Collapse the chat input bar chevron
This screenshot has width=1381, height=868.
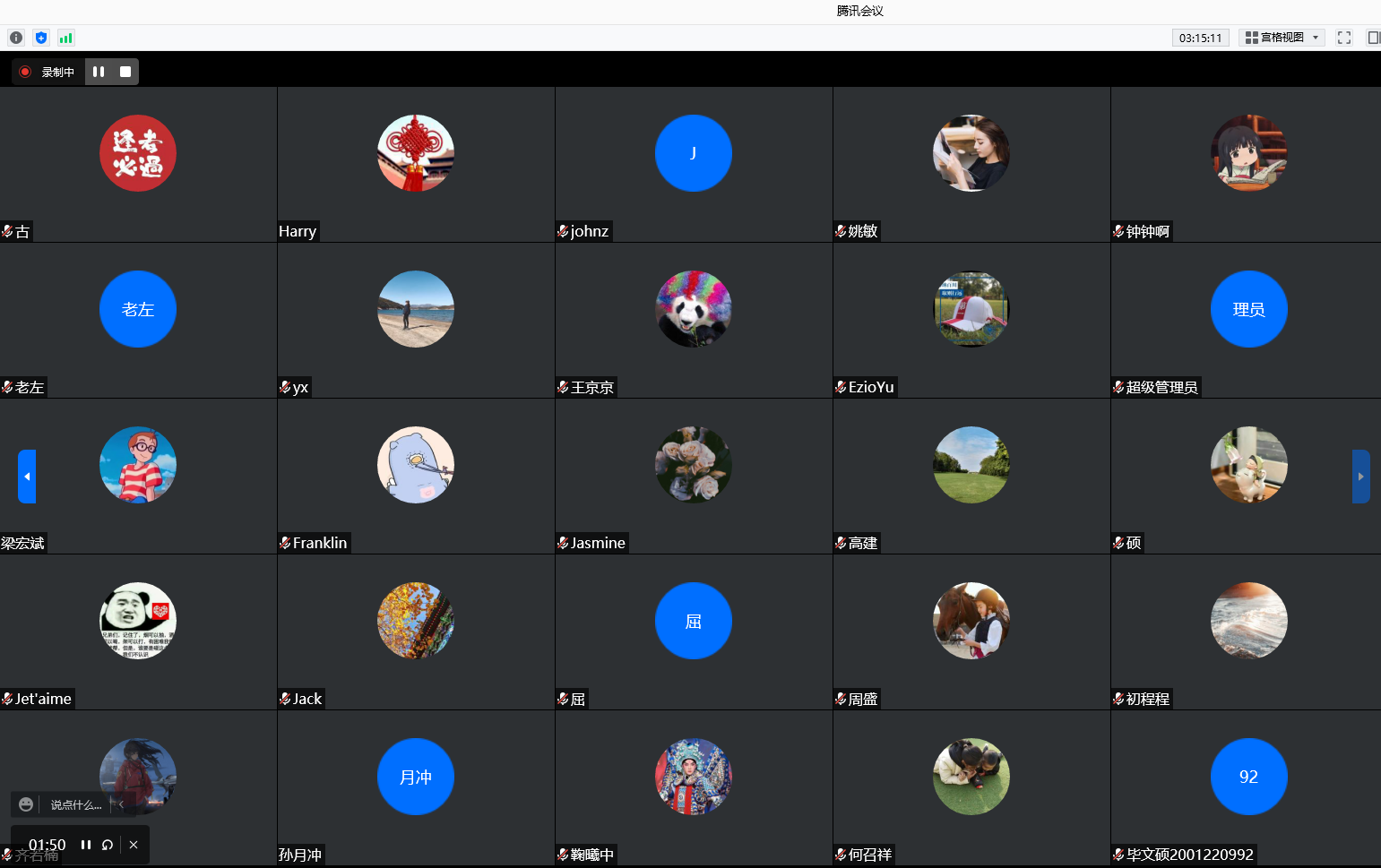click(121, 804)
